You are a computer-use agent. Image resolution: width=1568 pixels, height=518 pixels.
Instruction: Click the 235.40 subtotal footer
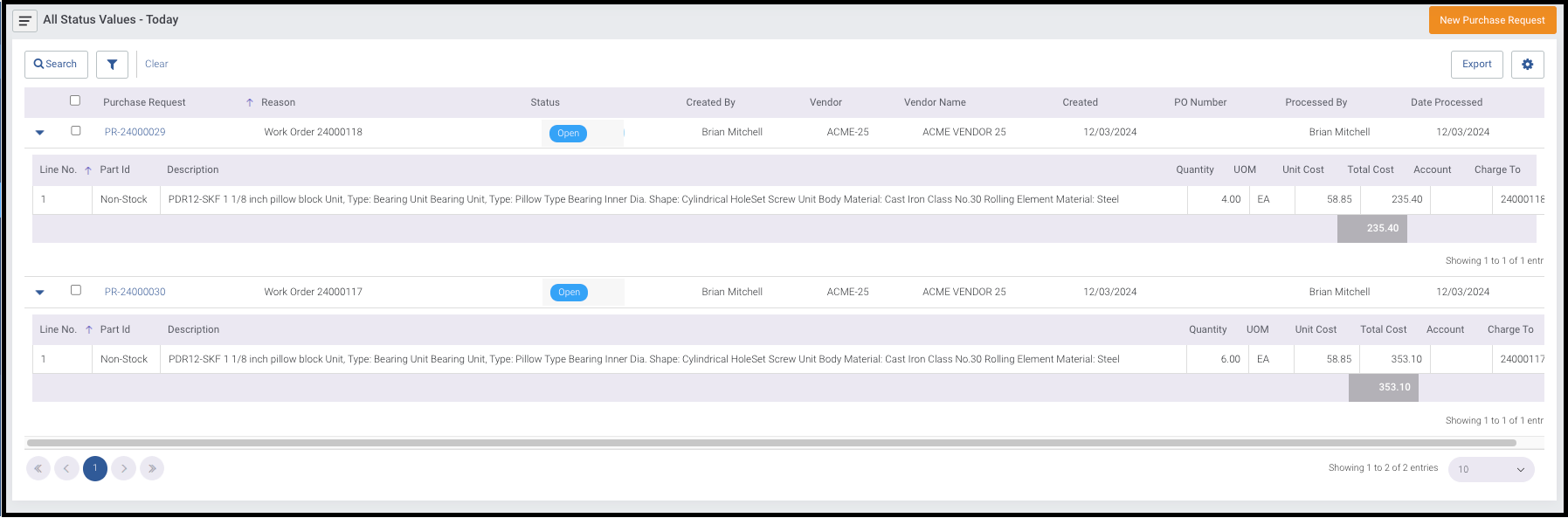[x=1372, y=228]
